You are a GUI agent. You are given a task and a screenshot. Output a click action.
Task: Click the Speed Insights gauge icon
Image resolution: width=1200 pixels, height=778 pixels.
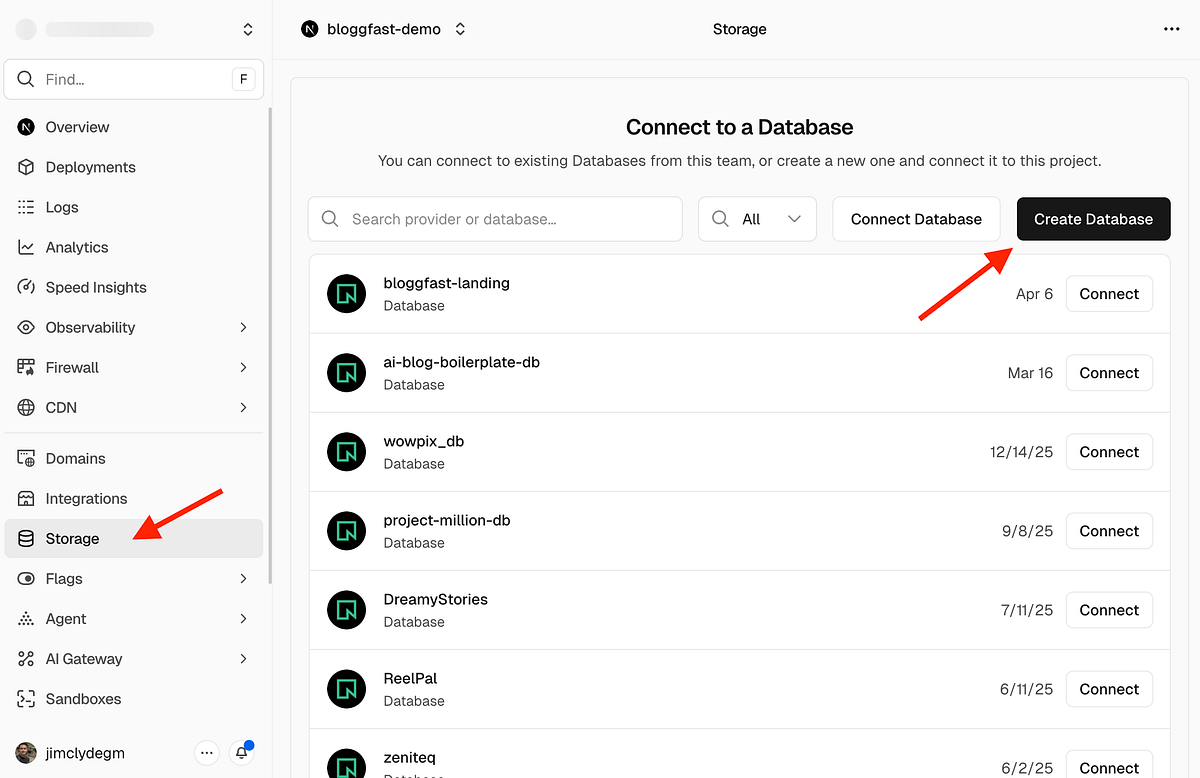[x=26, y=287]
